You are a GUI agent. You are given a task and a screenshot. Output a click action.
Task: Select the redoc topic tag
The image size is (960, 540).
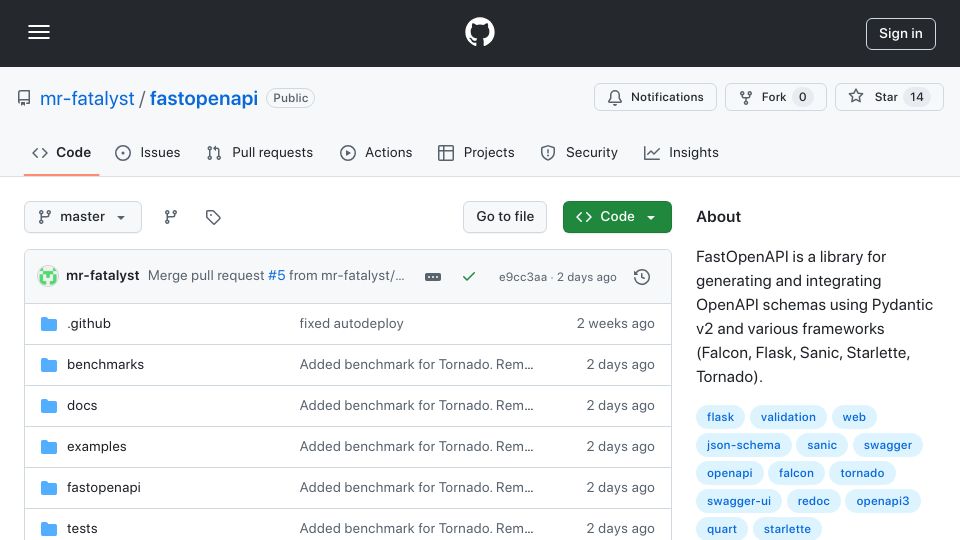click(x=813, y=501)
